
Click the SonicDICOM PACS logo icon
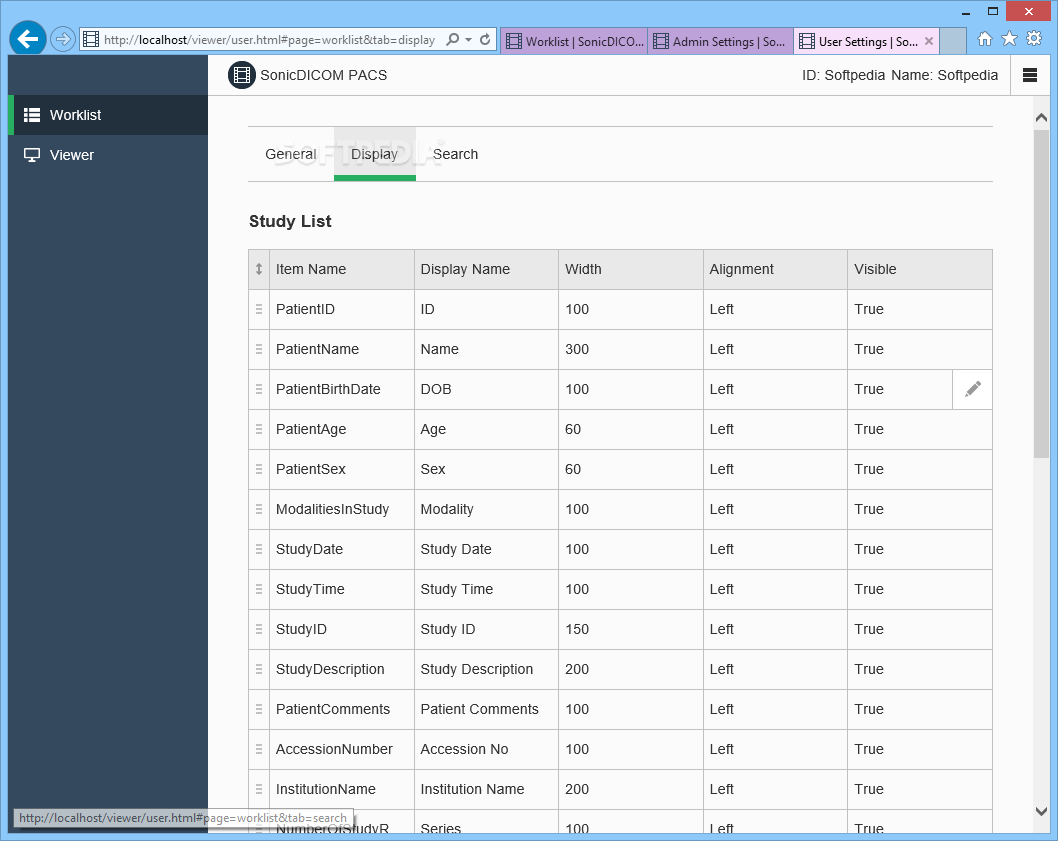coord(242,75)
